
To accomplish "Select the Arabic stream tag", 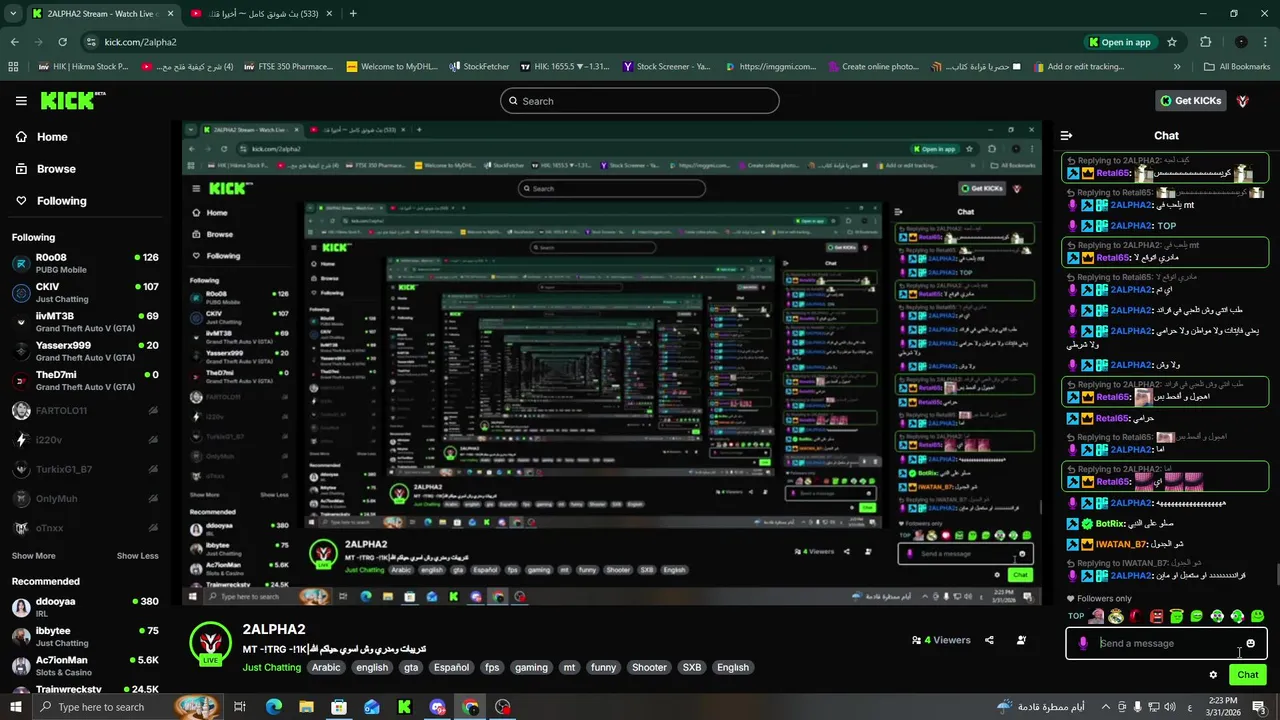I will tap(326, 667).
